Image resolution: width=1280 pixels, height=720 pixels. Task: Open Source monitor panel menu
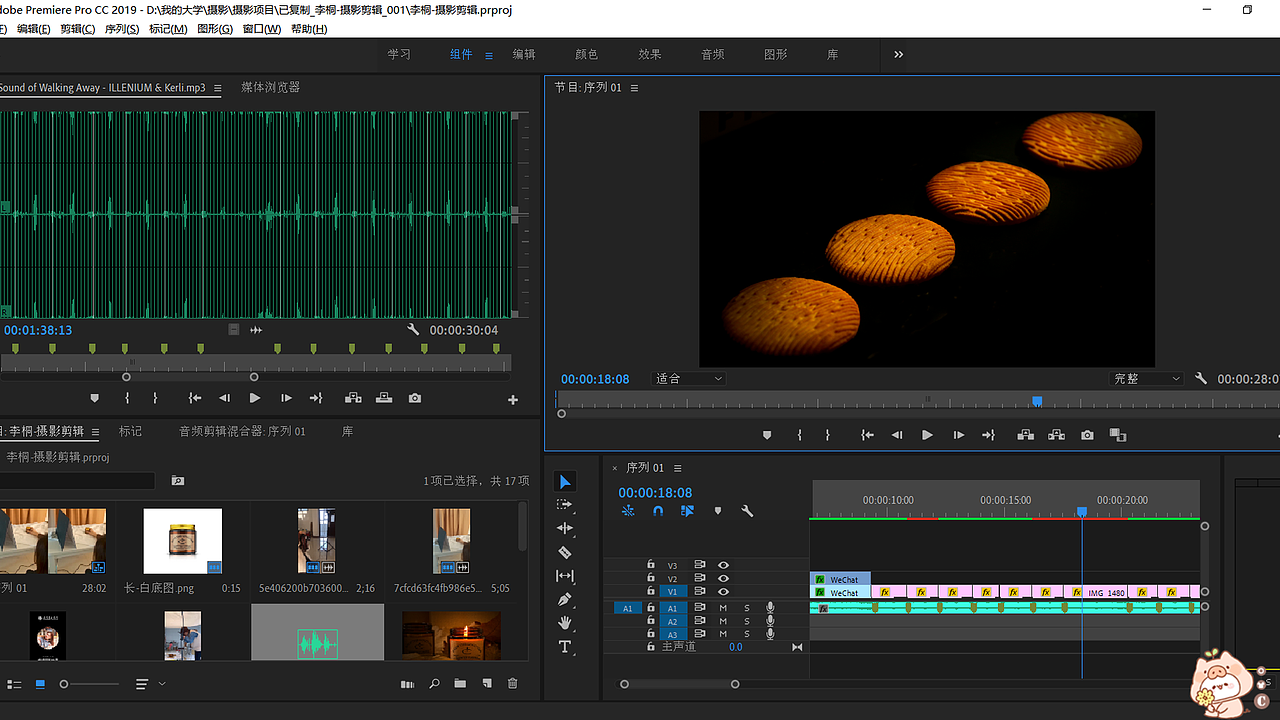point(218,88)
